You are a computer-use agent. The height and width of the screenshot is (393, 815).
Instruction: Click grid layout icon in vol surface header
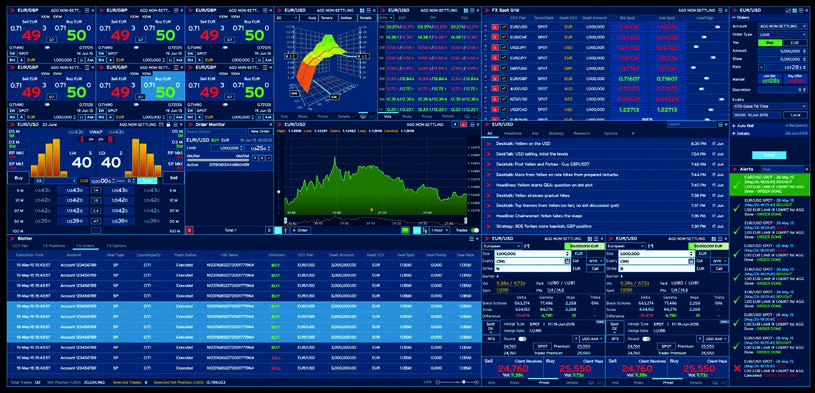coord(362,10)
